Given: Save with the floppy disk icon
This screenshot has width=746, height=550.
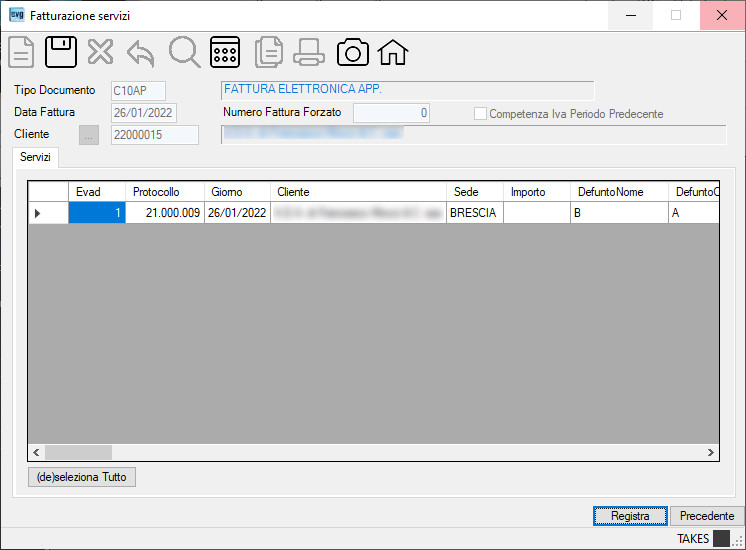Looking at the screenshot, I should tap(61, 52).
